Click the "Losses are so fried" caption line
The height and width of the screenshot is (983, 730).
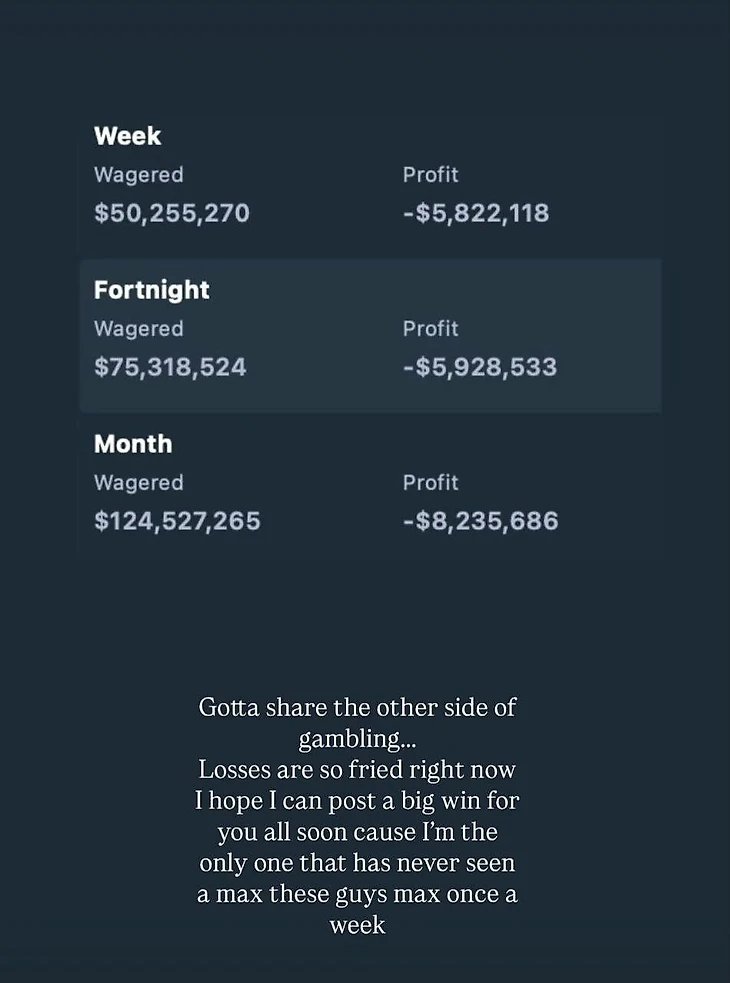357,770
